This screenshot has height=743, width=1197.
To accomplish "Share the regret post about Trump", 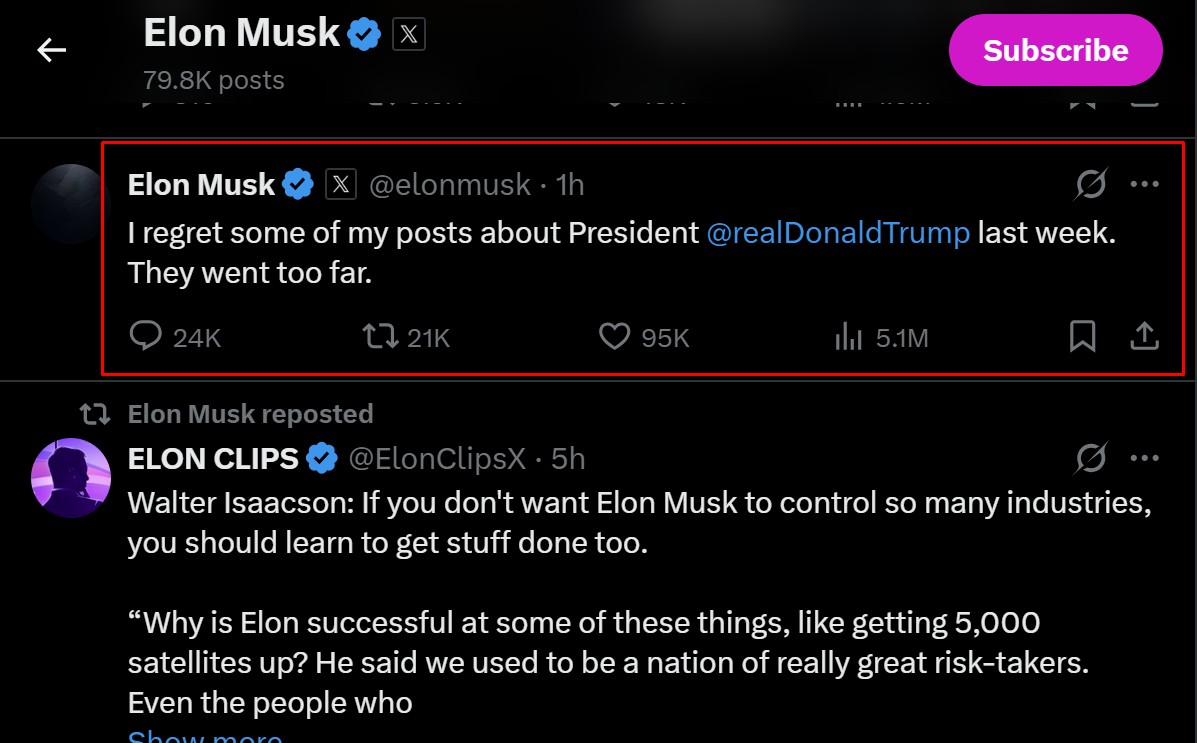I will click(x=1143, y=337).
